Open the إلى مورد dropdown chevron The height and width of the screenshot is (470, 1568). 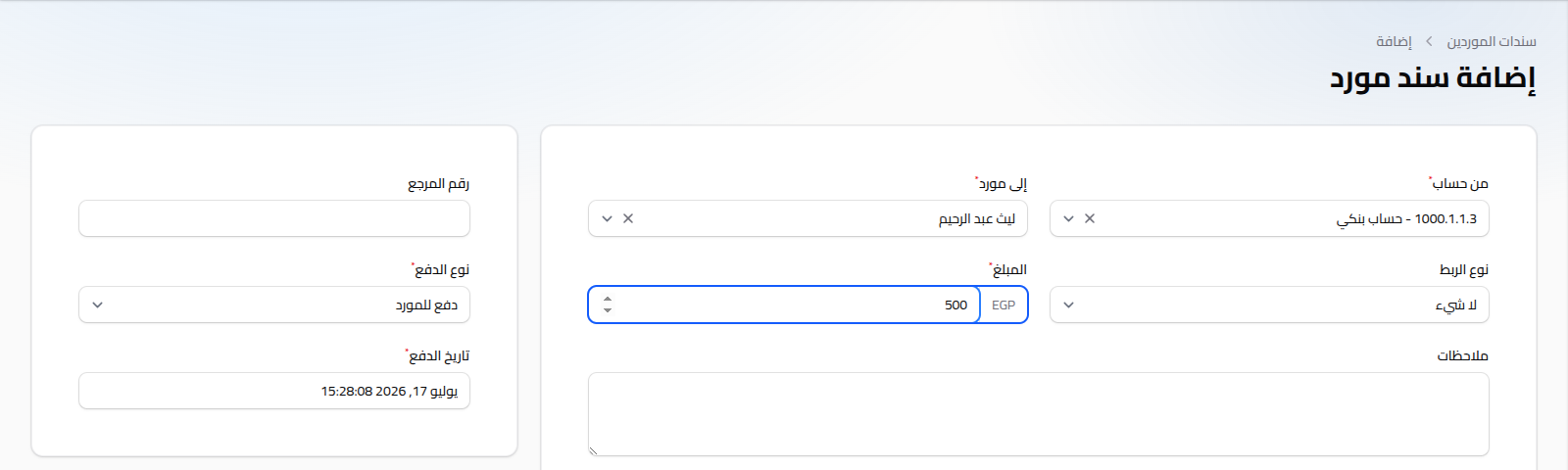[607, 218]
